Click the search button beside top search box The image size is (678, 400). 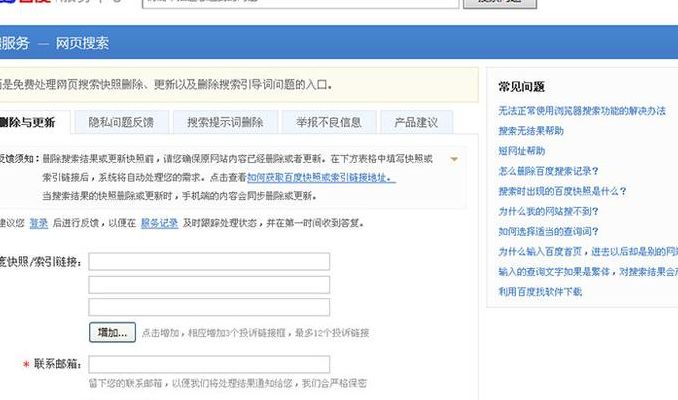(x=500, y=3)
